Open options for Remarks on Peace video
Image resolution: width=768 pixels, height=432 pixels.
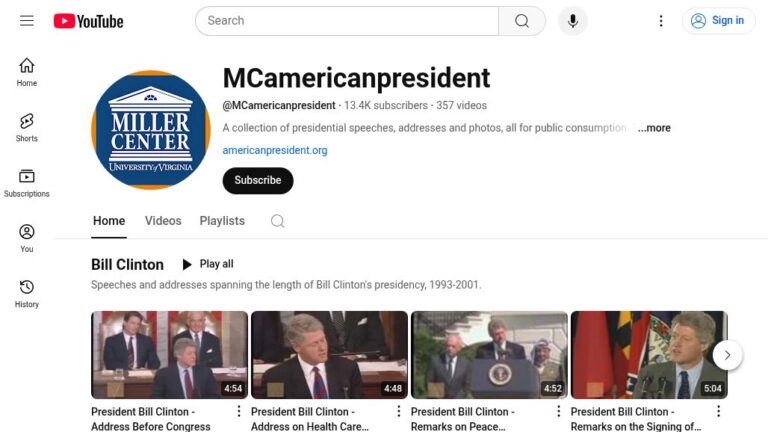[x=558, y=411]
